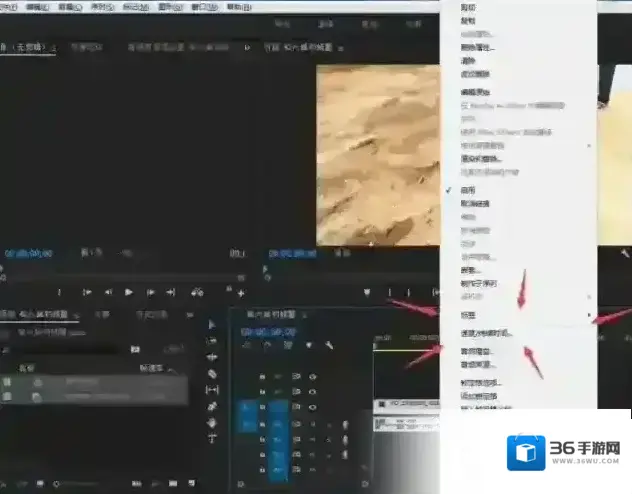Hide the third video track with eye icon
This screenshot has width=632, height=494.
point(312,407)
